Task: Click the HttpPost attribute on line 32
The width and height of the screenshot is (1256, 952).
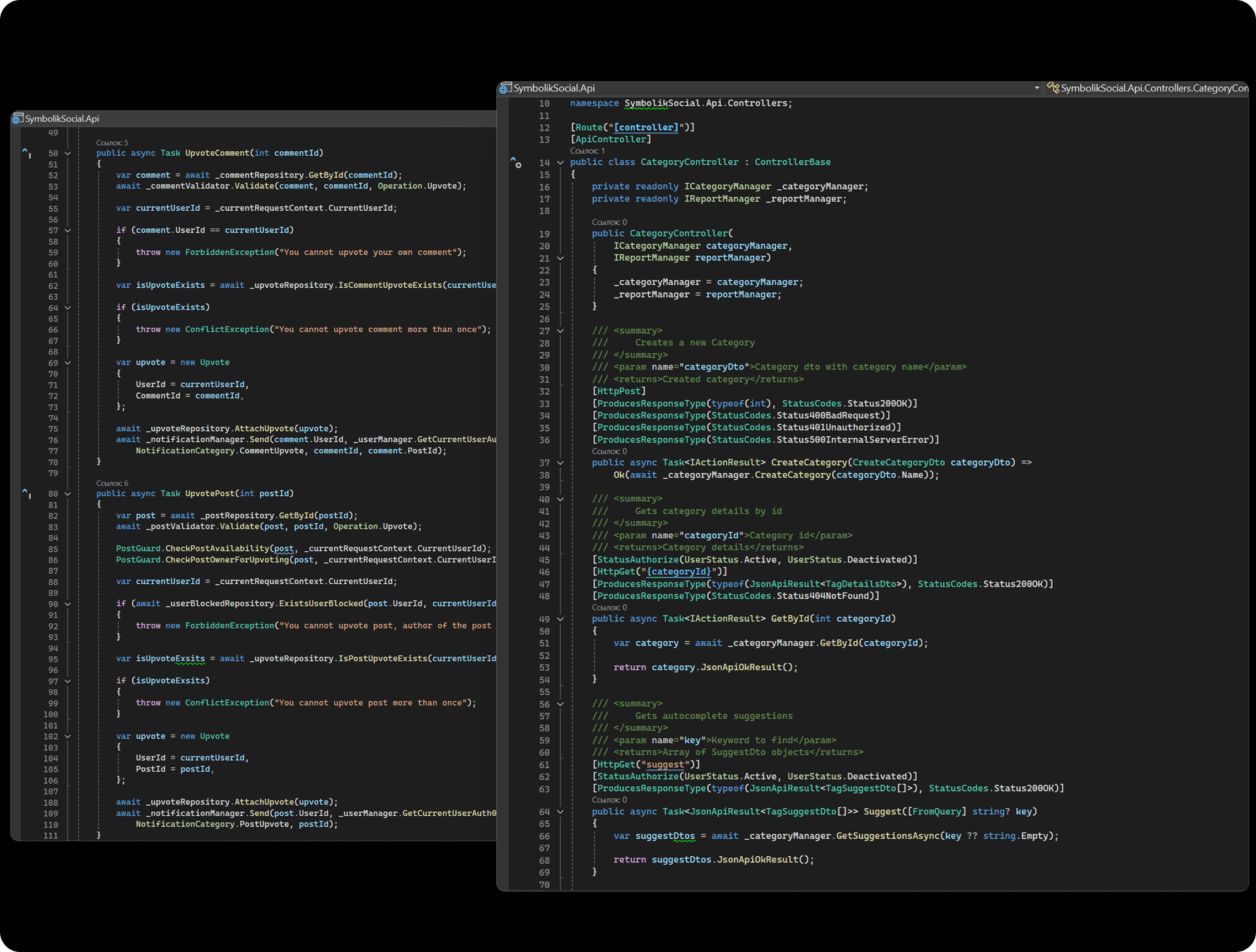Action: [619, 392]
